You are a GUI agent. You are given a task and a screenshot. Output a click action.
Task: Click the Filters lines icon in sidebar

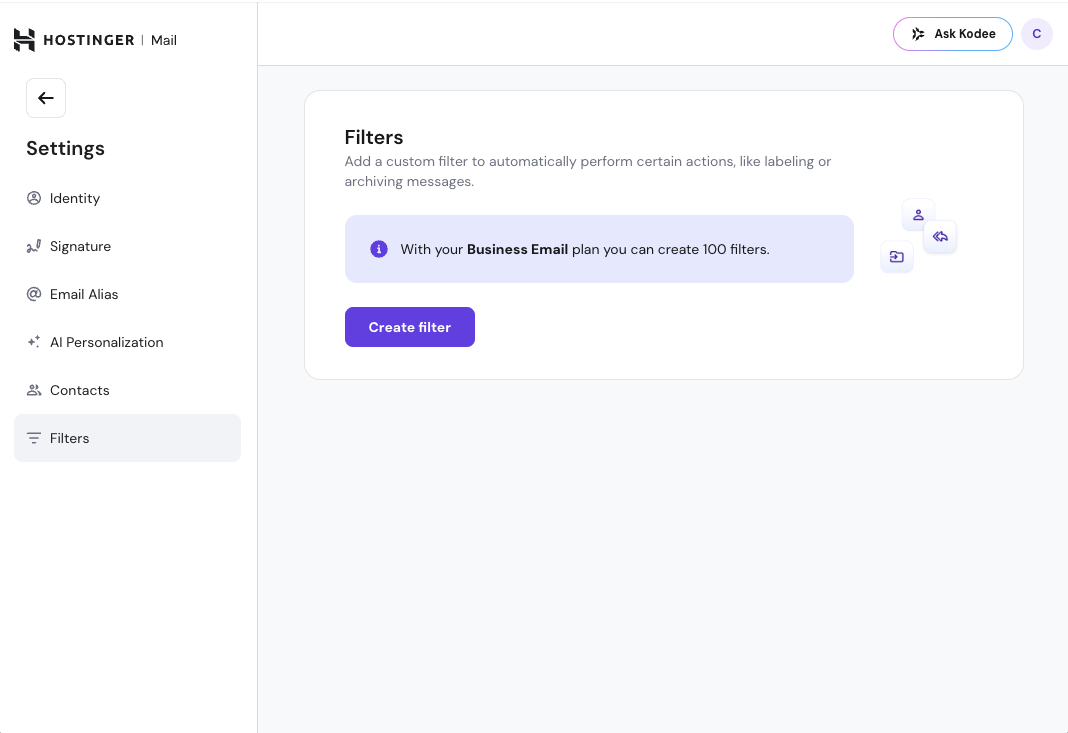[x=34, y=438]
